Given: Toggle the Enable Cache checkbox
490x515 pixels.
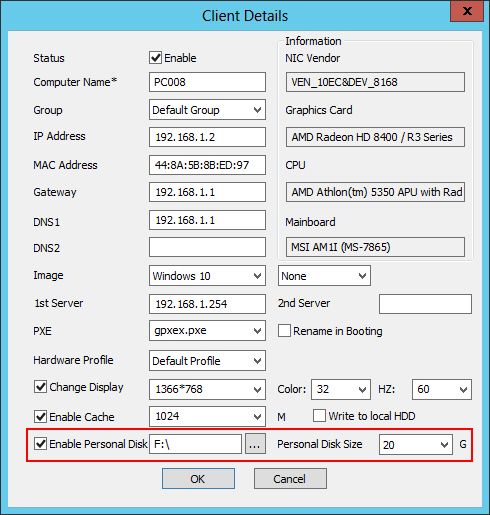Looking at the screenshot, I should 41,417.
